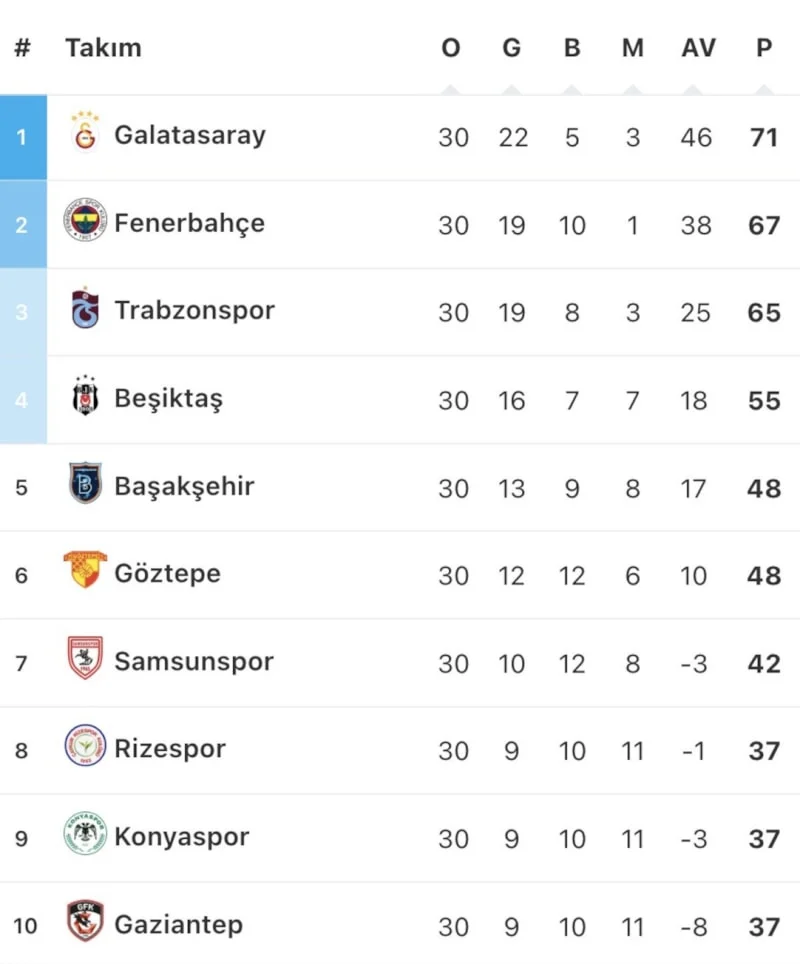Click the M losses column header
Screen dimensions: 800x964
point(632,48)
